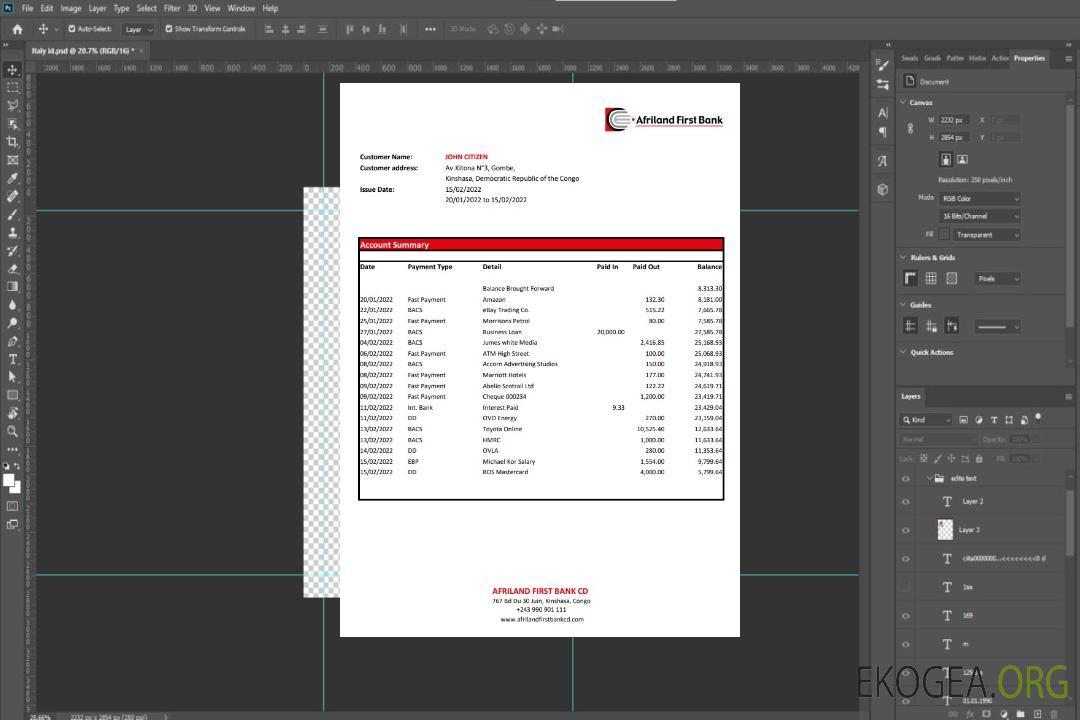Click the canvas Fill color swatch
1080x720 pixels.
944,234
